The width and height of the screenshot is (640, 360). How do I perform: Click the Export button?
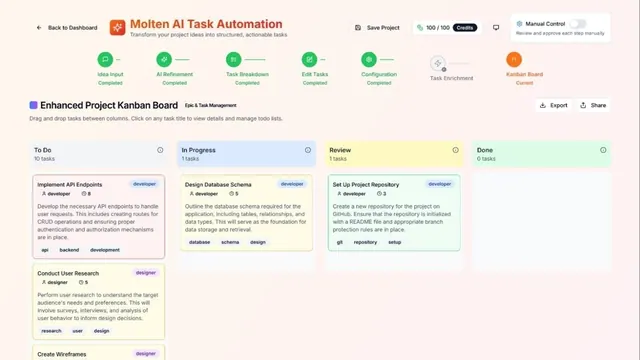[x=554, y=105]
